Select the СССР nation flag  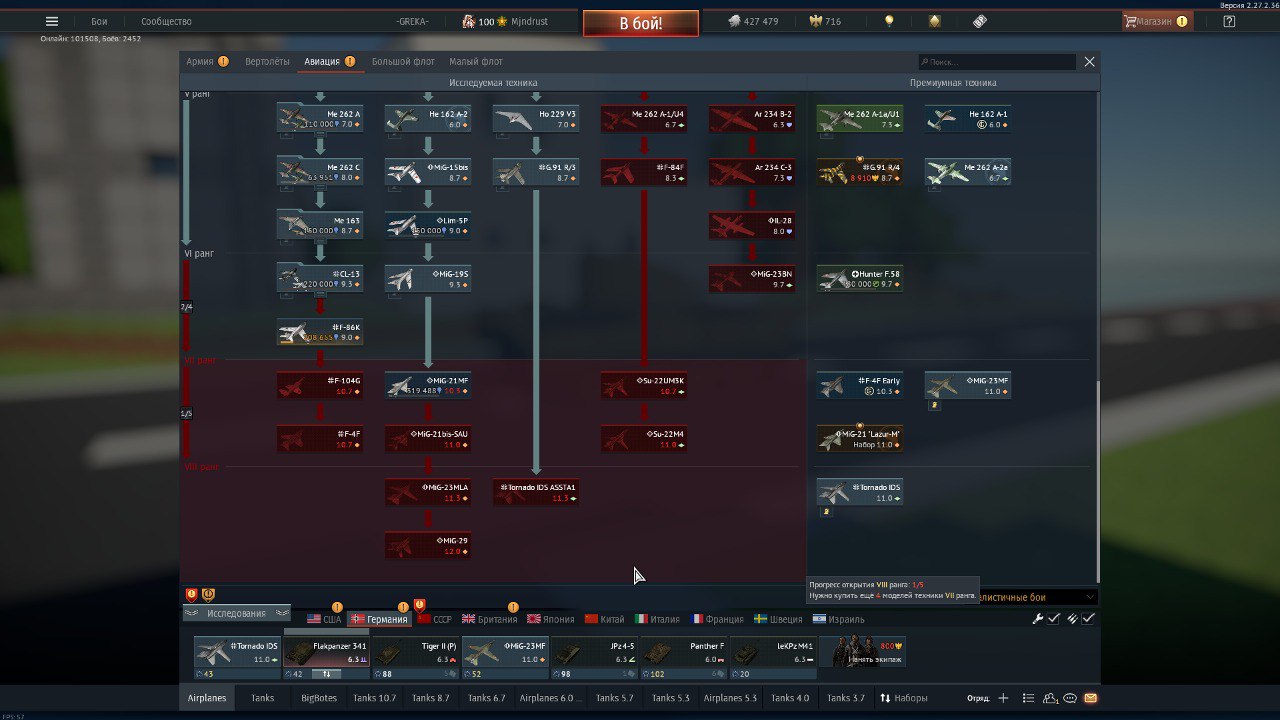click(x=434, y=619)
